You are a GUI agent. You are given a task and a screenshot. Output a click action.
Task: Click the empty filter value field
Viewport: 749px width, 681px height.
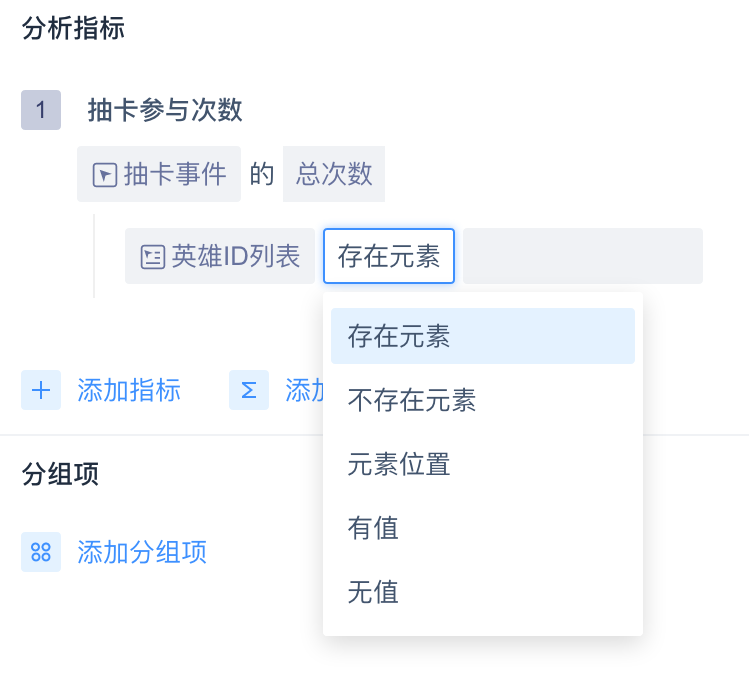pyautogui.click(x=582, y=257)
